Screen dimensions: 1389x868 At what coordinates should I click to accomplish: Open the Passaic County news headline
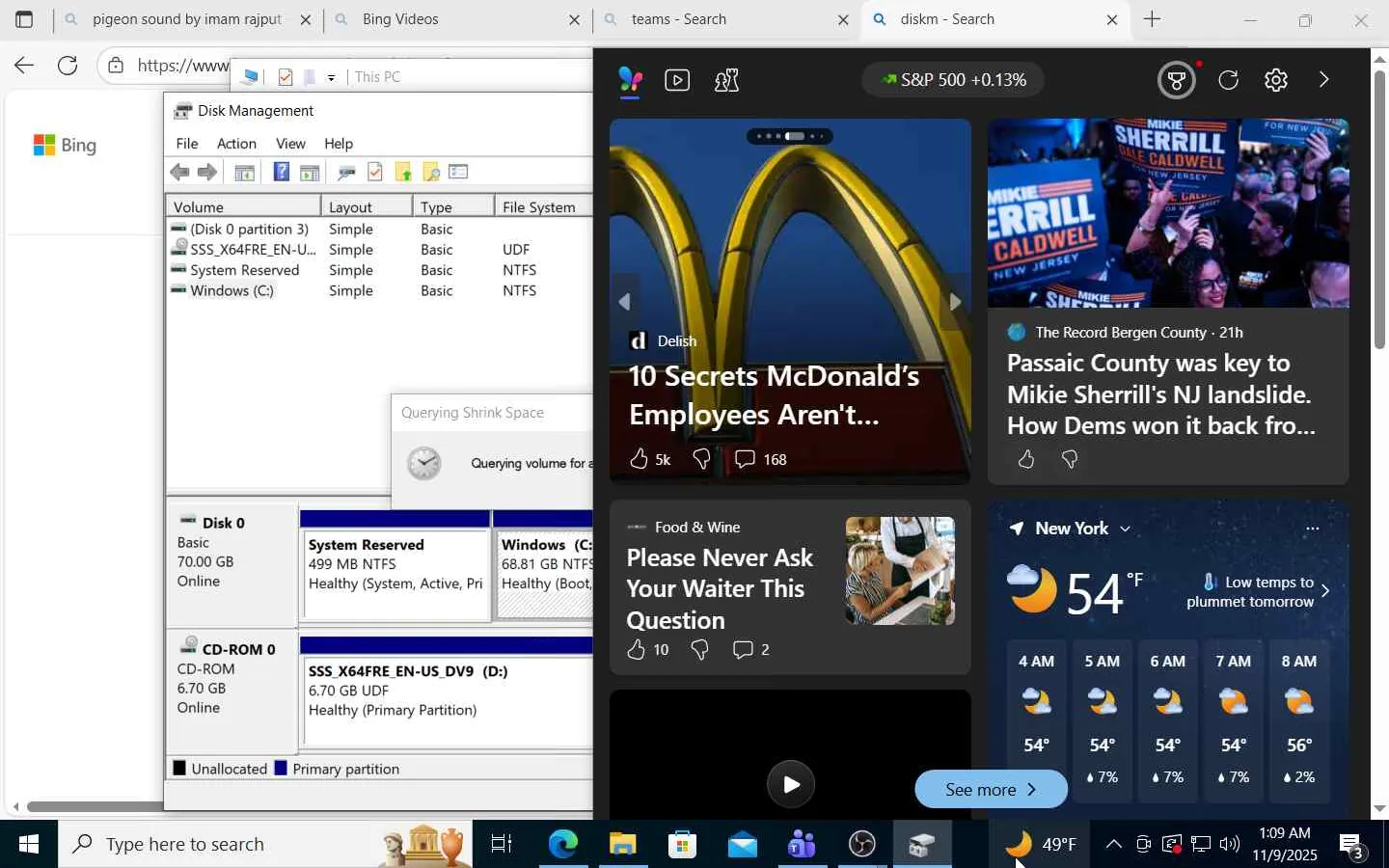point(1161,394)
